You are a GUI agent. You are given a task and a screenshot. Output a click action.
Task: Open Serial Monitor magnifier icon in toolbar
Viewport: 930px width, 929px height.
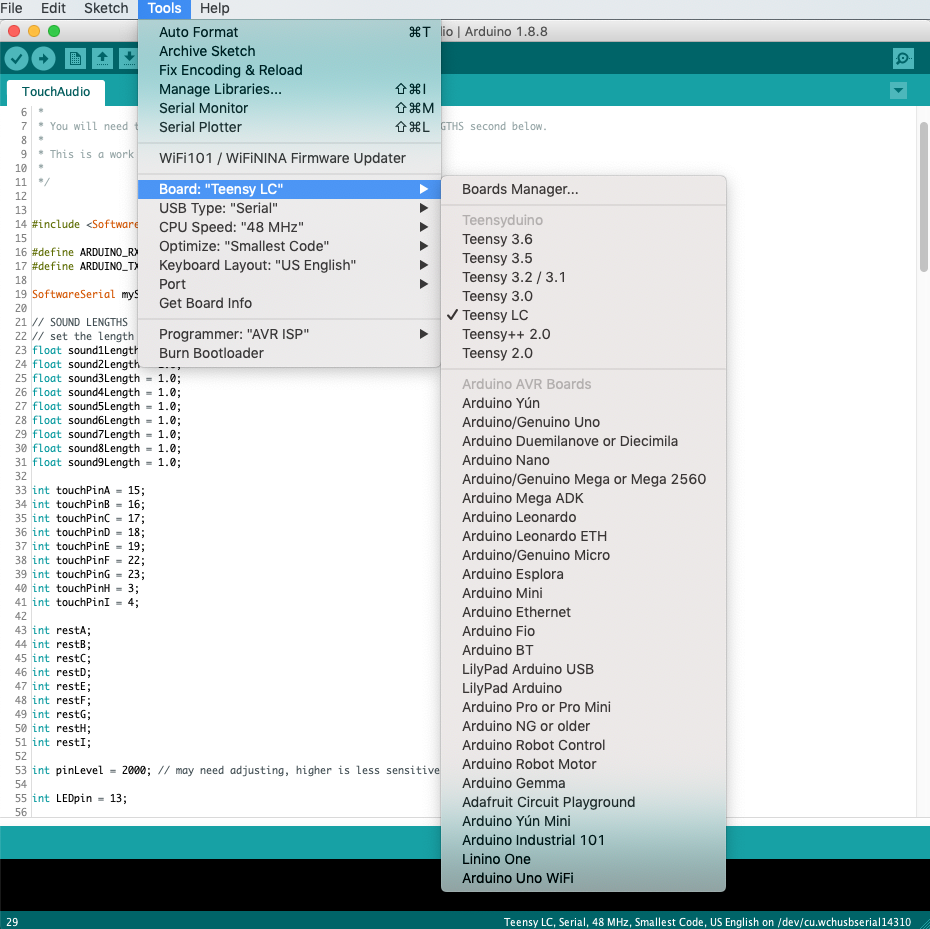coord(903,58)
